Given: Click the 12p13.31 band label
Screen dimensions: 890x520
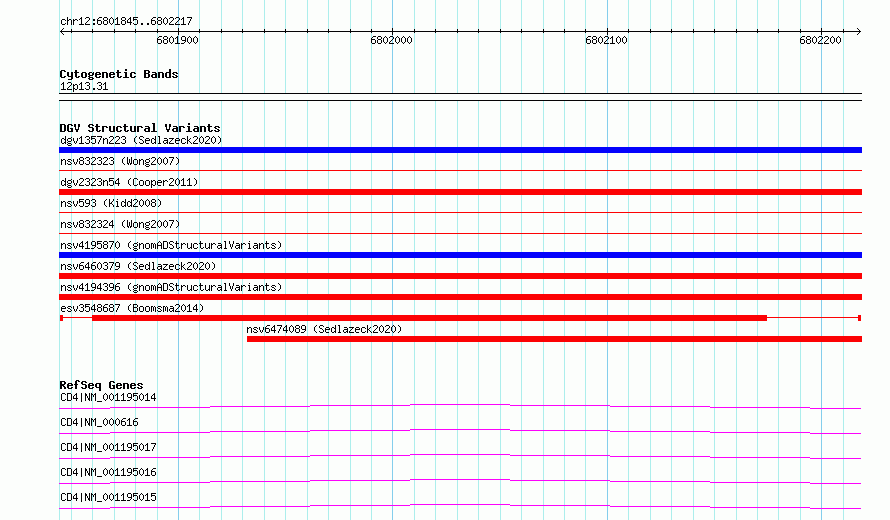Looking at the screenshot, I should pos(84,86).
